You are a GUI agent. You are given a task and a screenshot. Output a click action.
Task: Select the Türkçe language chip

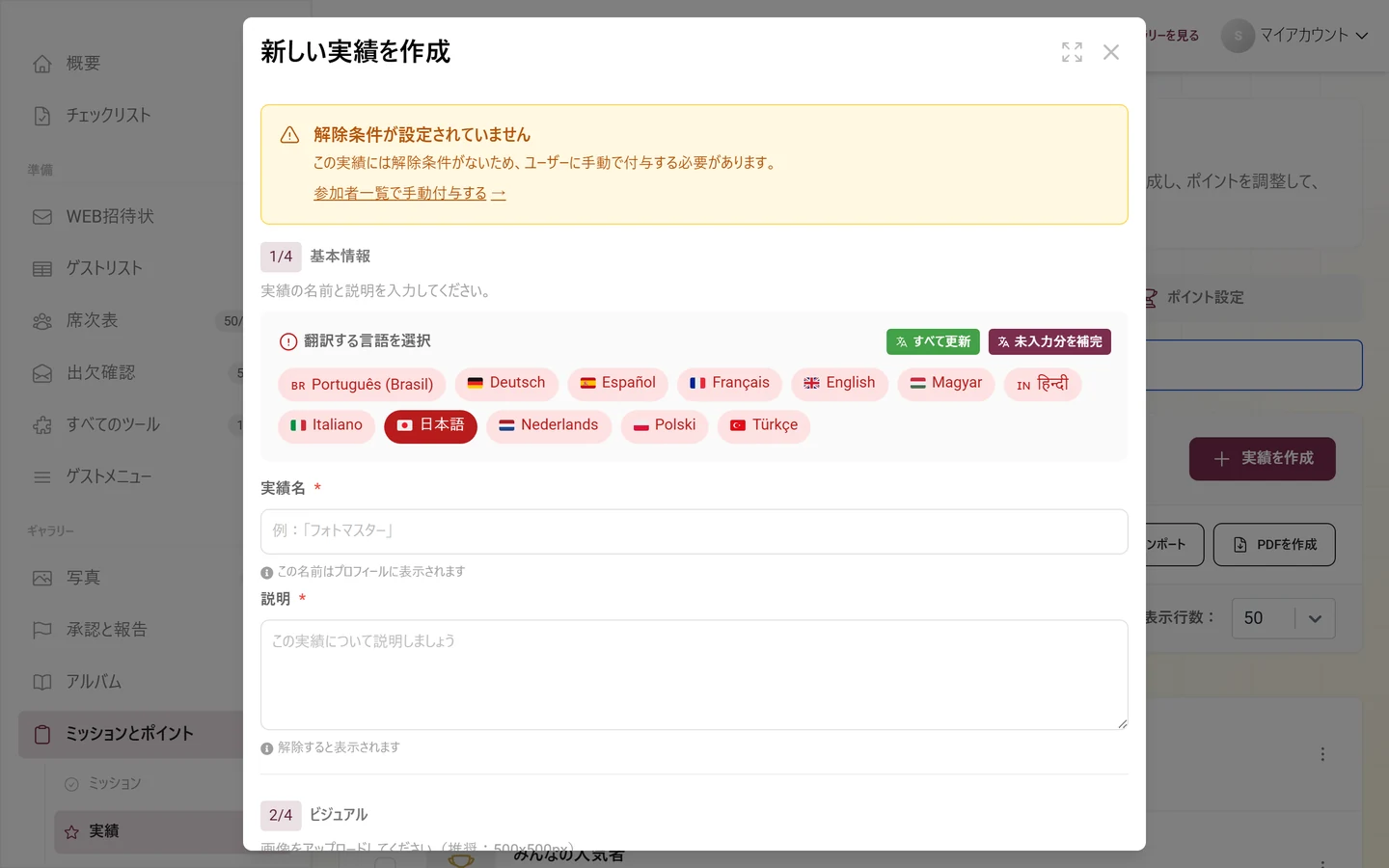click(764, 425)
